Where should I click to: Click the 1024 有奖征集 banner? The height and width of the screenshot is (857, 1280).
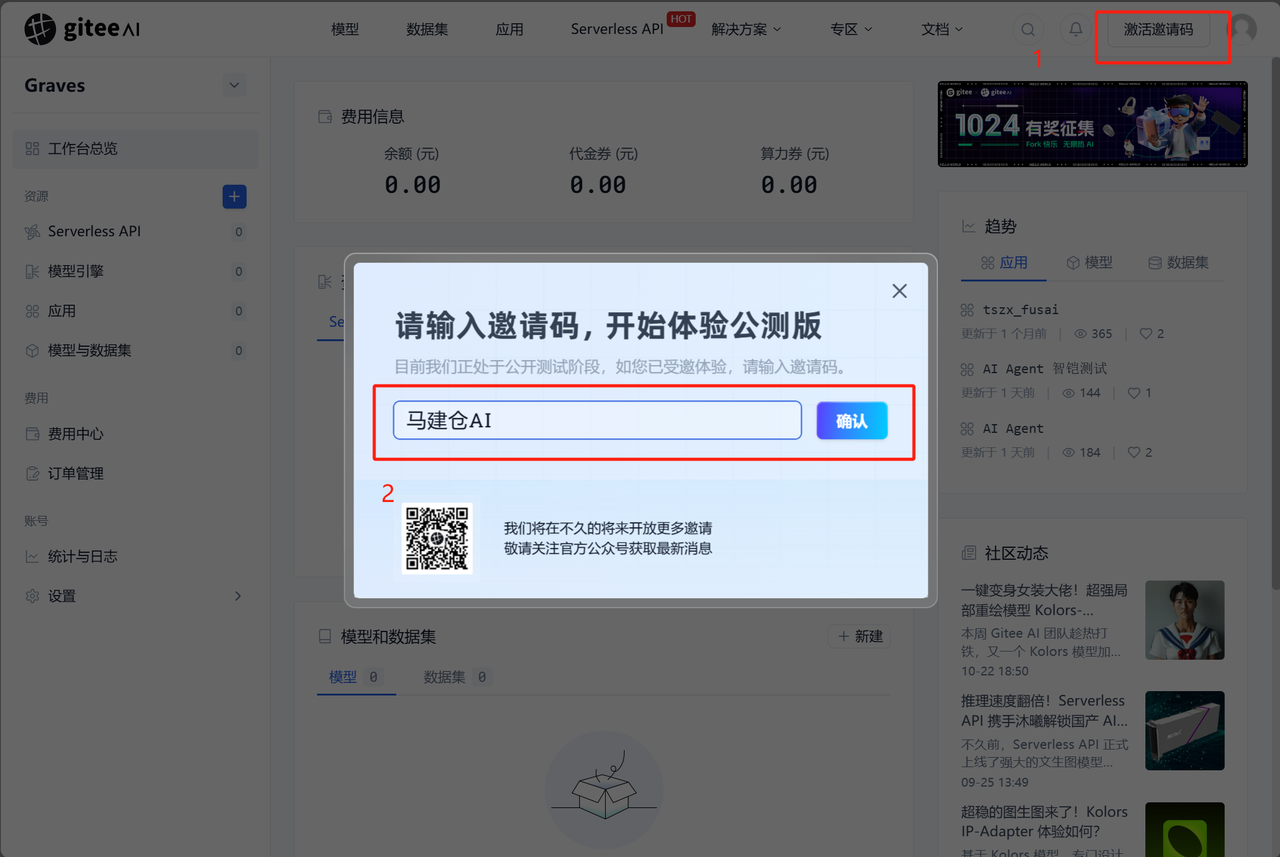[1093, 124]
